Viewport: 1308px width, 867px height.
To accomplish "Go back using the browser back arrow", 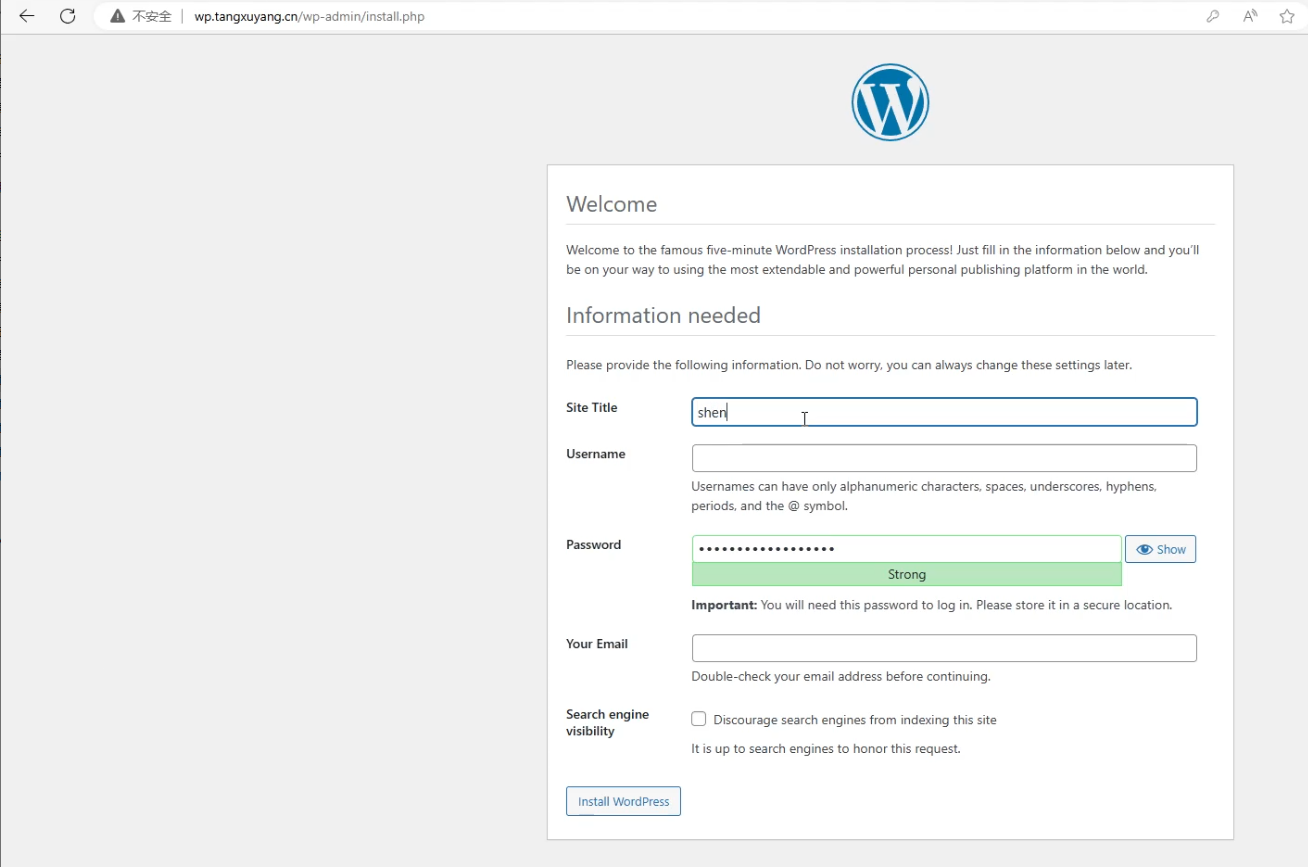I will (27, 16).
